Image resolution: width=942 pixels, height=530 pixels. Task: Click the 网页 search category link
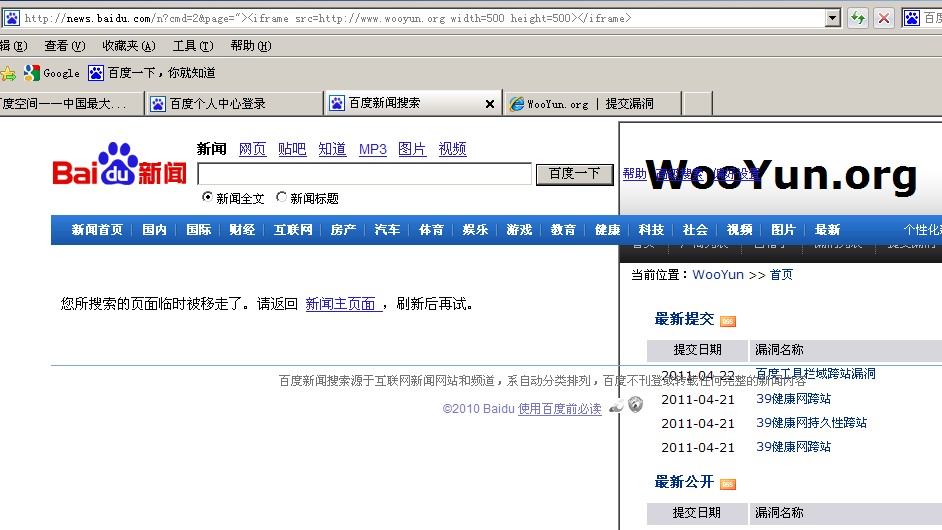[252, 149]
